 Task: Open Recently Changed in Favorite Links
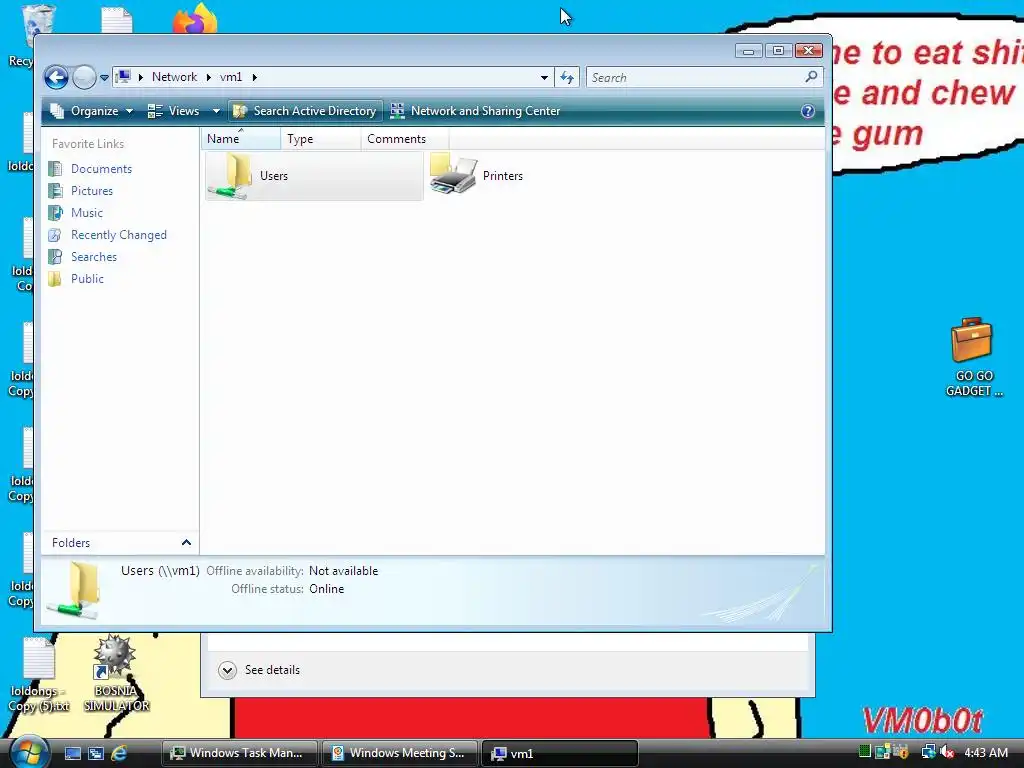(x=118, y=235)
